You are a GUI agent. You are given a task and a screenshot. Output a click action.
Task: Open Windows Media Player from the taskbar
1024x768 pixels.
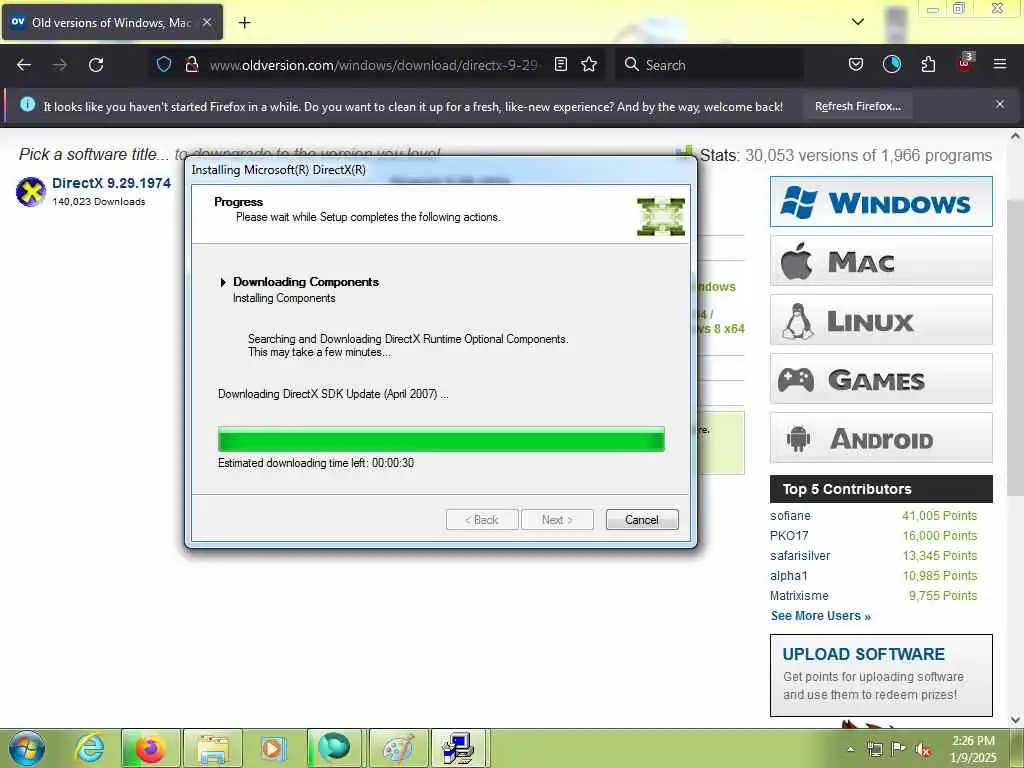[274, 748]
